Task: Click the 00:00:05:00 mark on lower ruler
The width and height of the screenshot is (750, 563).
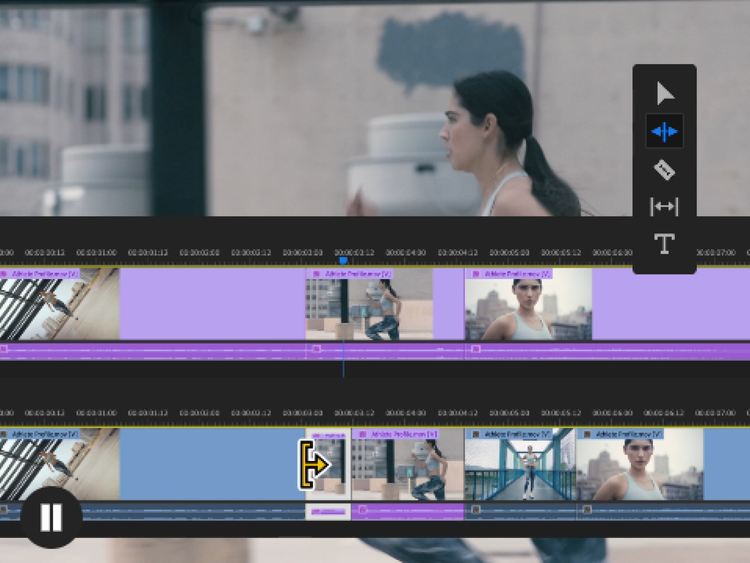Action: (509, 412)
